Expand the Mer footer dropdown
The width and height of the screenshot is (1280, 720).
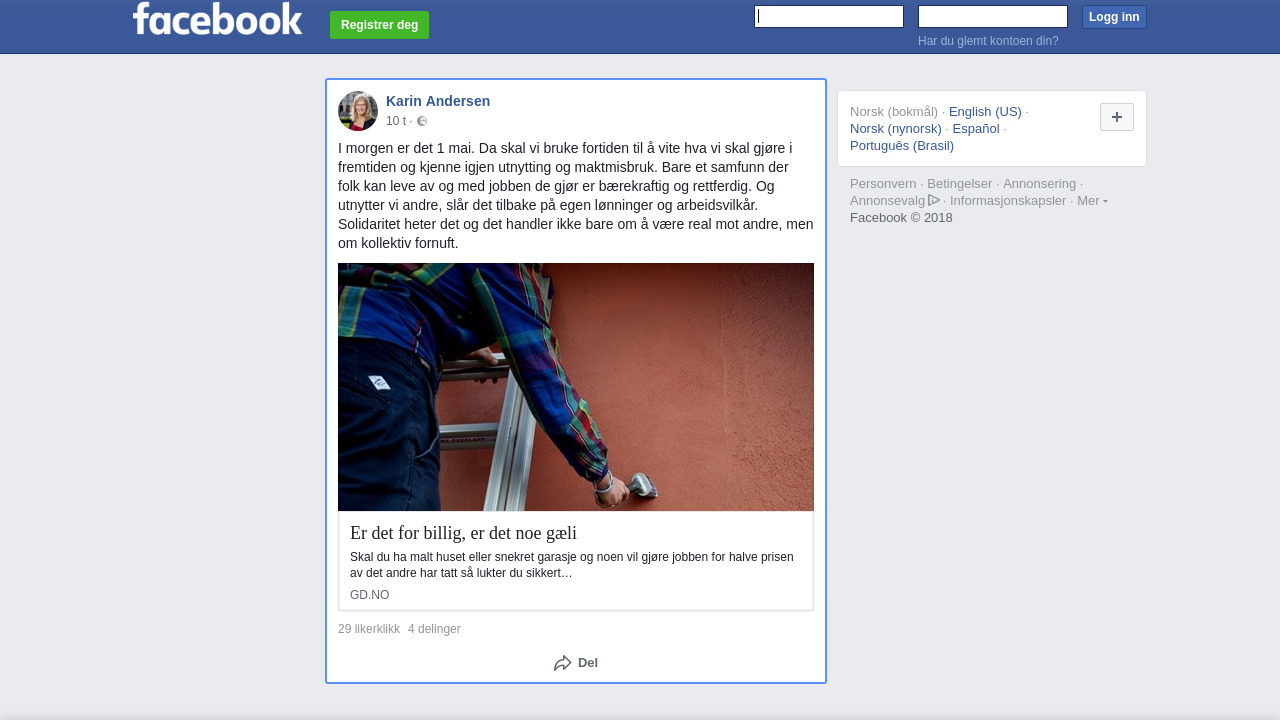coord(1092,200)
